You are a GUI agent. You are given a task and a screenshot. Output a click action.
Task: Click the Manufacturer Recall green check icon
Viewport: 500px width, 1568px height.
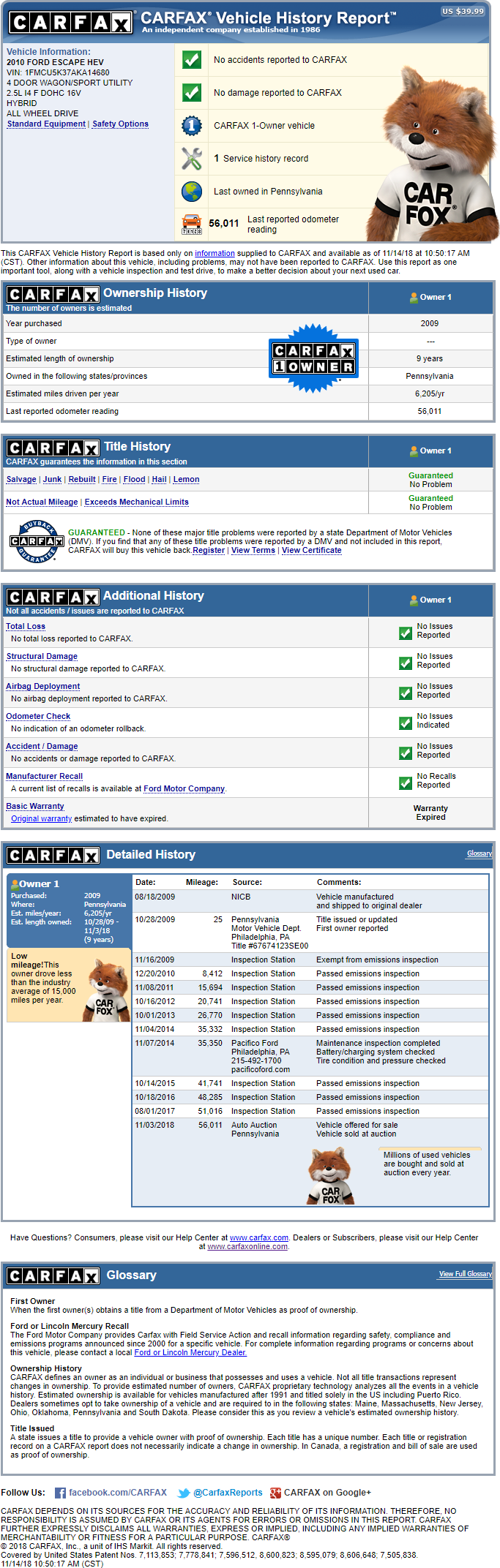pyautogui.click(x=405, y=783)
